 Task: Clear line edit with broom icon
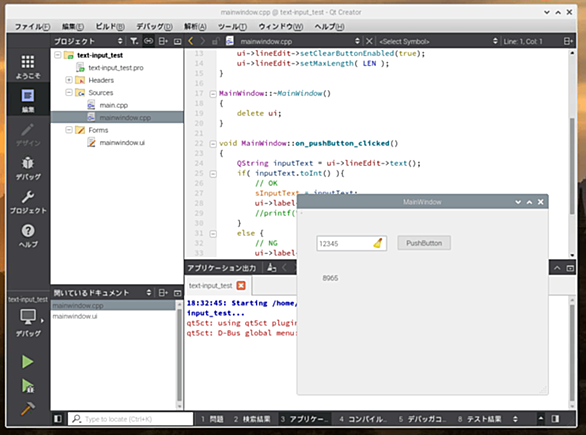[x=378, y=243]
